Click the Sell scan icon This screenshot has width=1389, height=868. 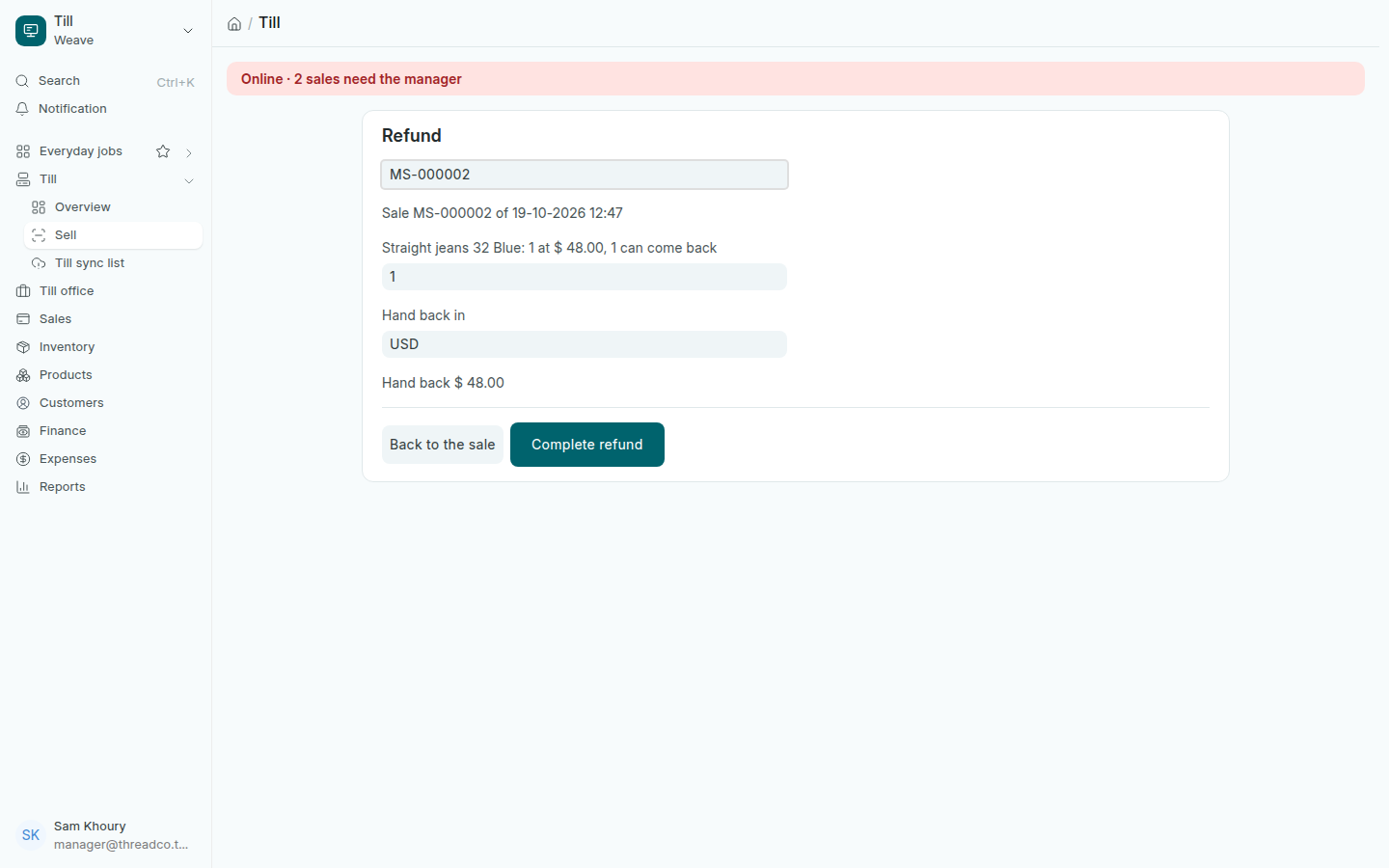pos(39,235)
